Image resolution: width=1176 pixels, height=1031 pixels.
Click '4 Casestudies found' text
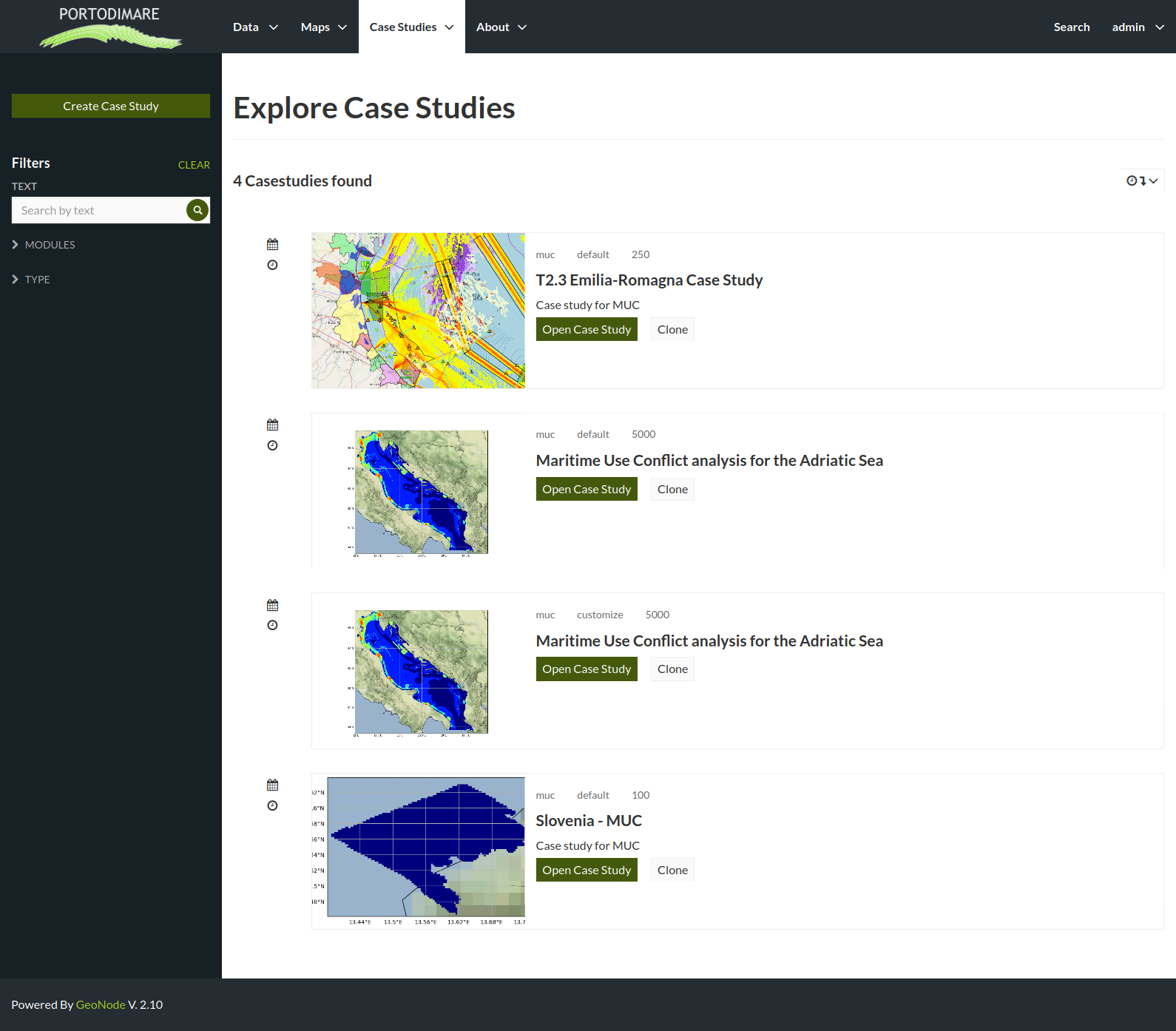tap(303, 181)
